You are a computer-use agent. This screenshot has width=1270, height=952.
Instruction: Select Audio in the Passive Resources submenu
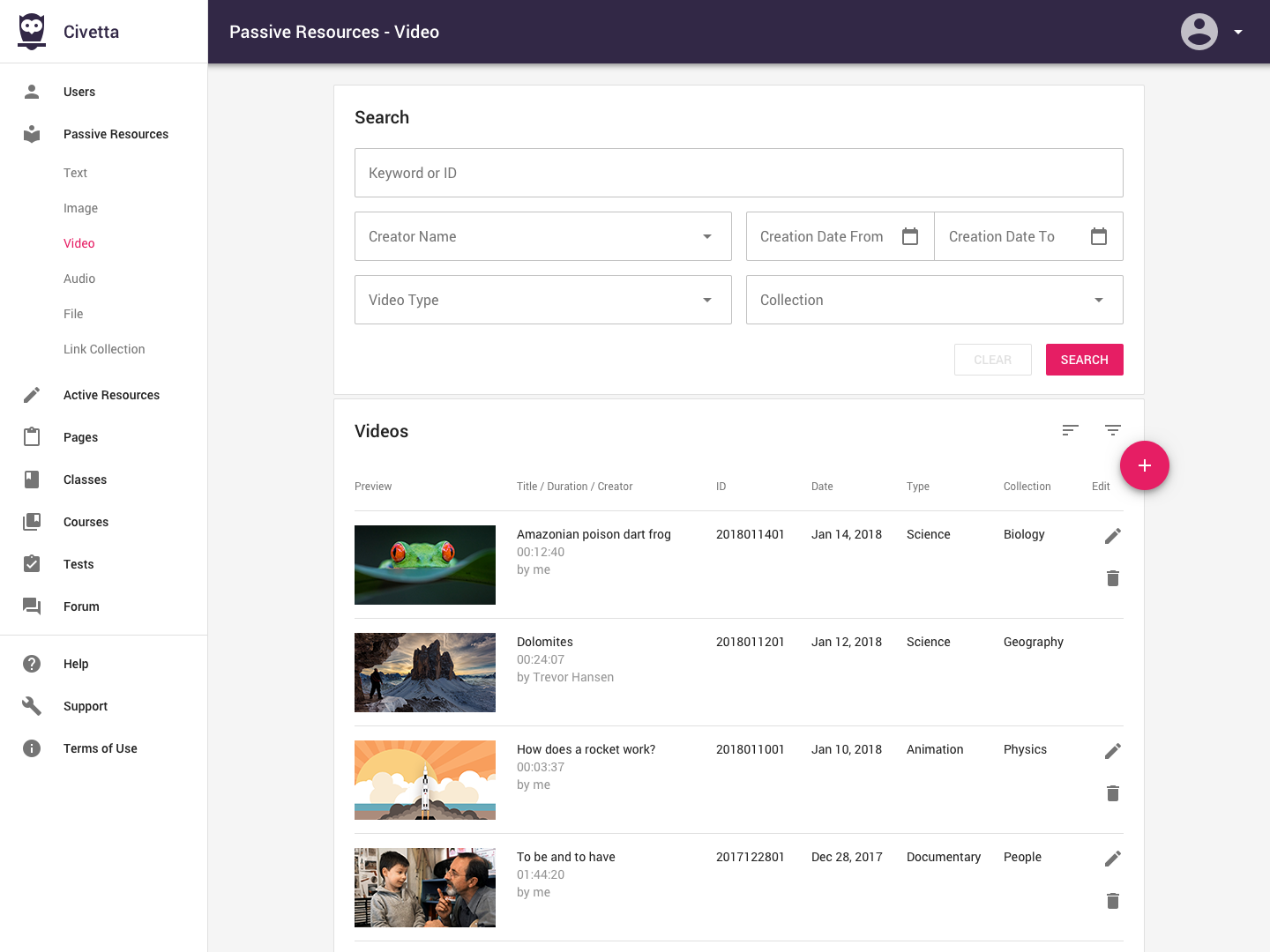click(x=79, y=279)
